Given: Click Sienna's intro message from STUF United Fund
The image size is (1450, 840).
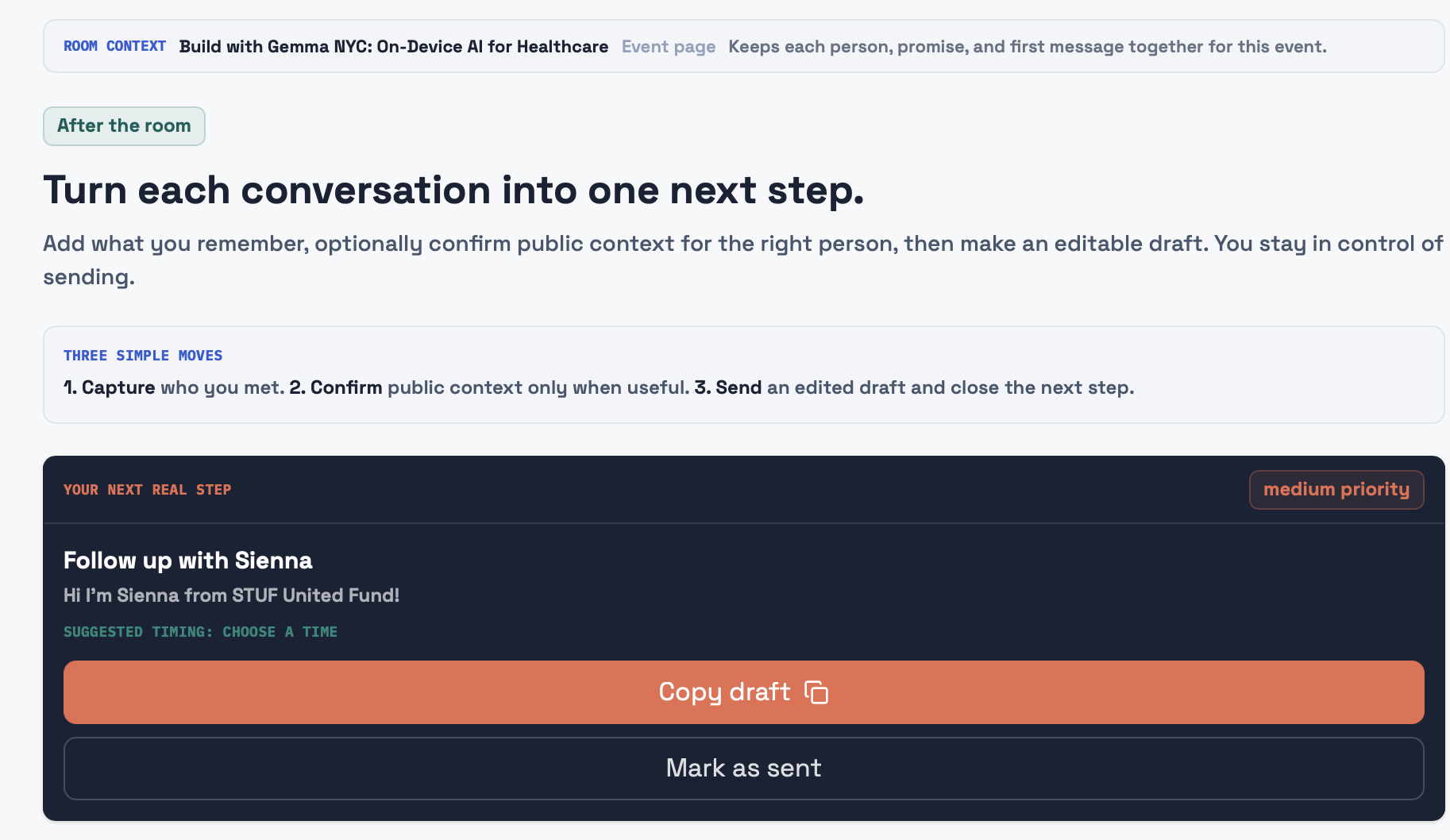Looking at the screenshot, I should click(232, 595).
